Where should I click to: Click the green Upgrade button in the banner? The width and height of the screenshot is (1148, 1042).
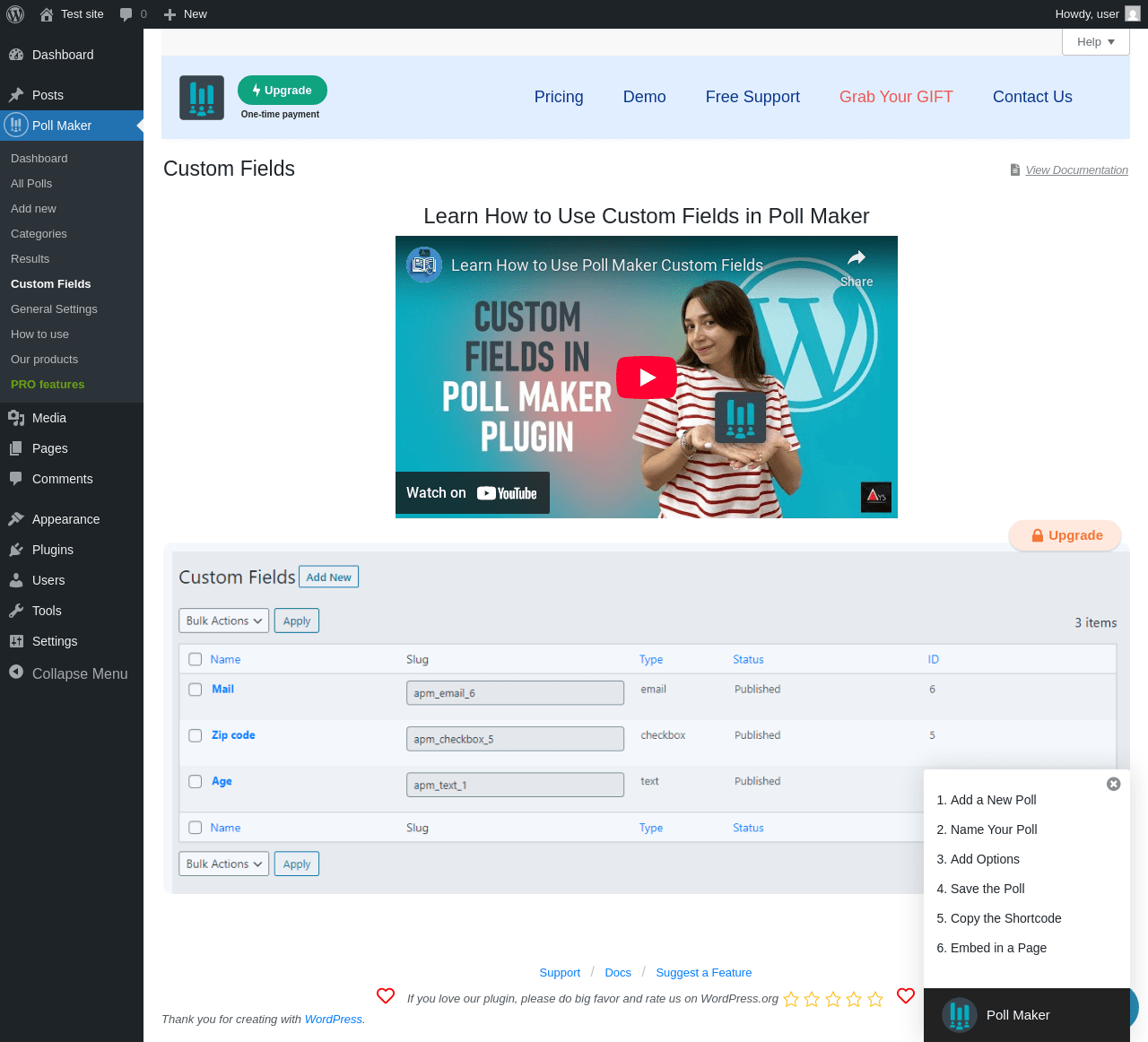click(x=283, y=91)
